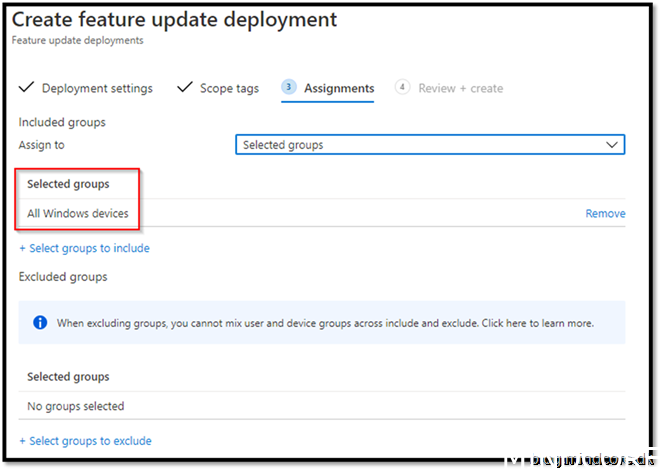Click the step 4 circle icon
The height and width of the screenshot is (470, 661).
click(x=402, y=88)
